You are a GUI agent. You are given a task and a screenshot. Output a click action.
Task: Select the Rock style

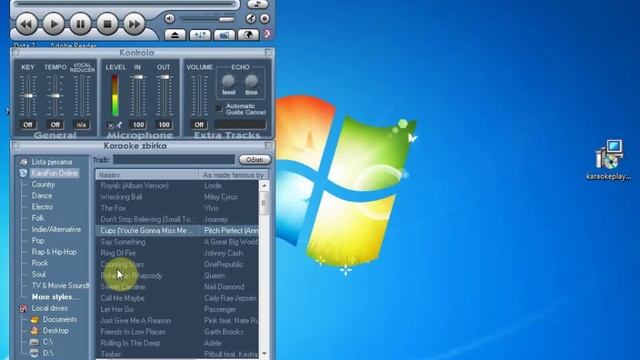[x=40, y=263]
